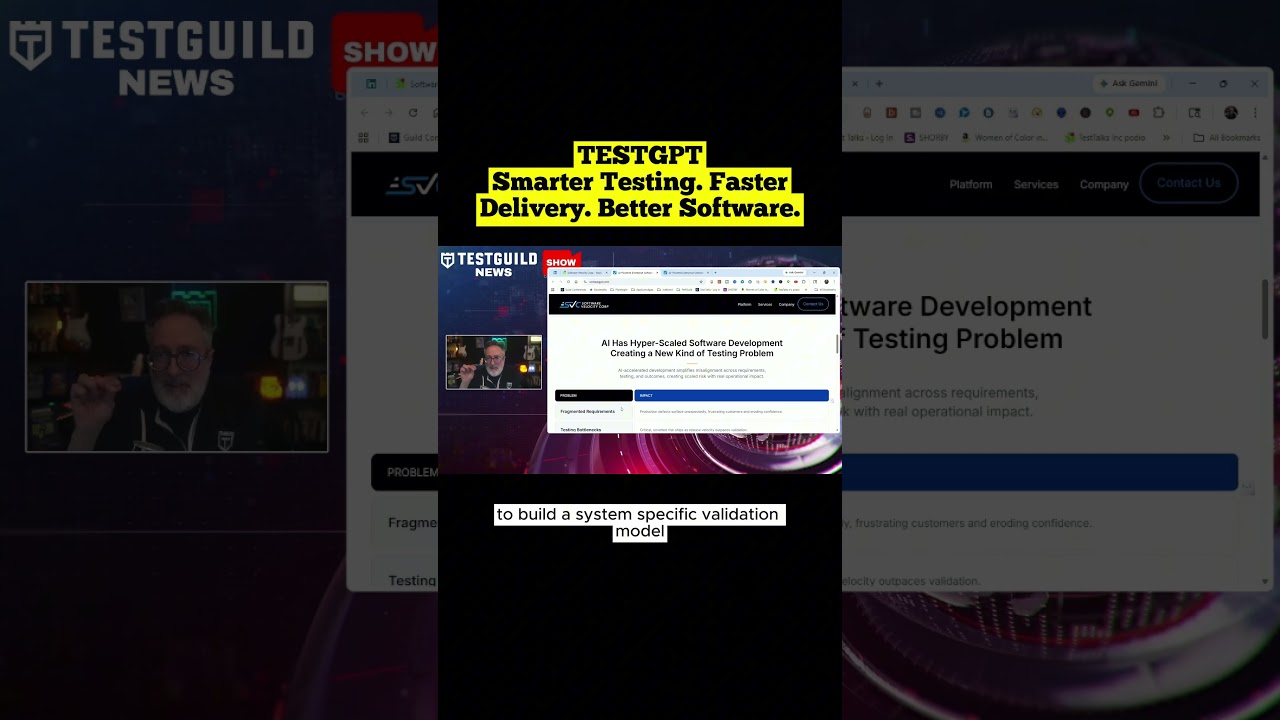The width and height of the screenshot is (1280, 720).
Task: Open the Extensions puzzle icon in background browser
Action: 1159,113
